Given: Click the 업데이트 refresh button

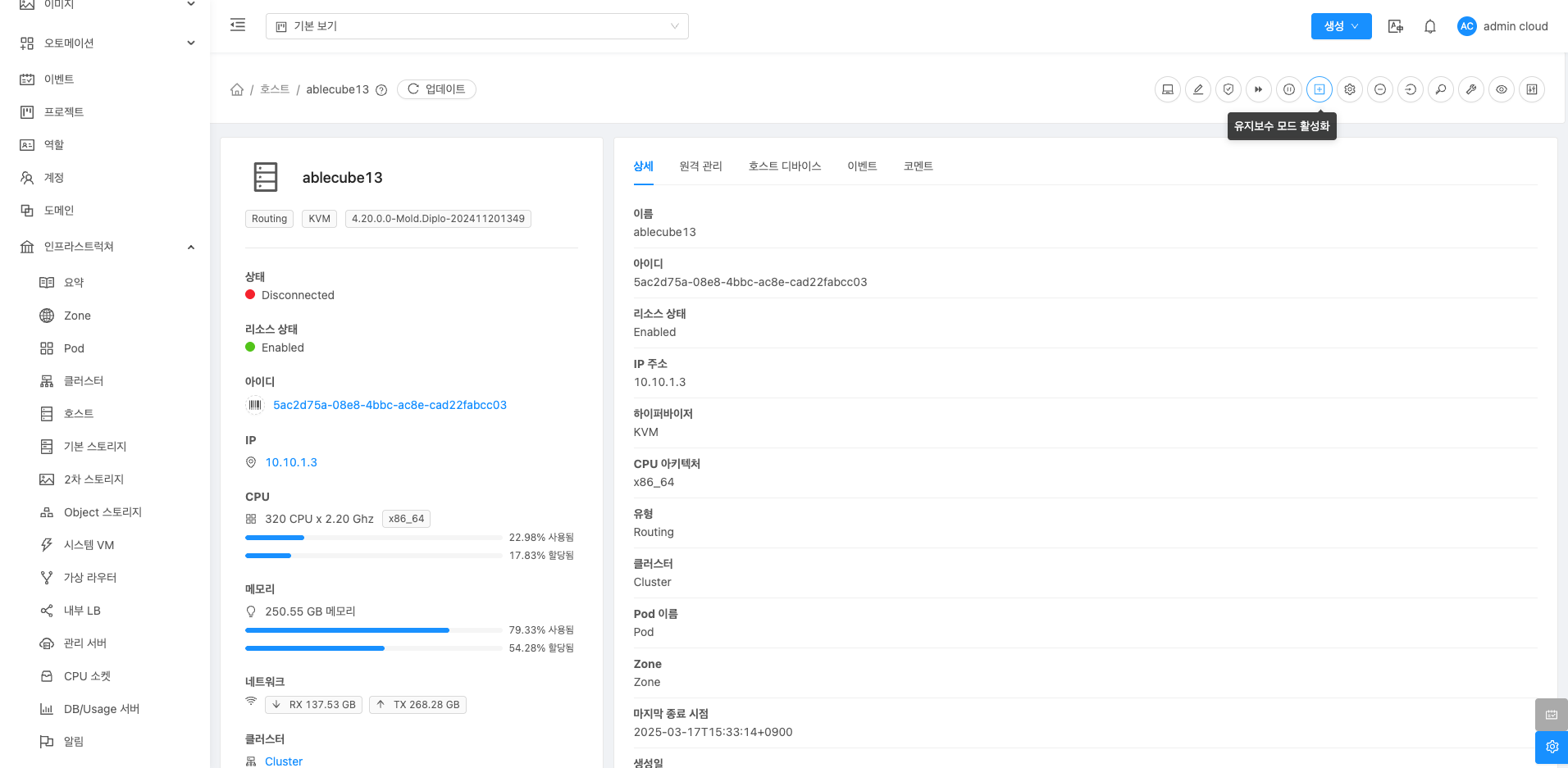Looking at the screenshot, I should pos(436,89).
